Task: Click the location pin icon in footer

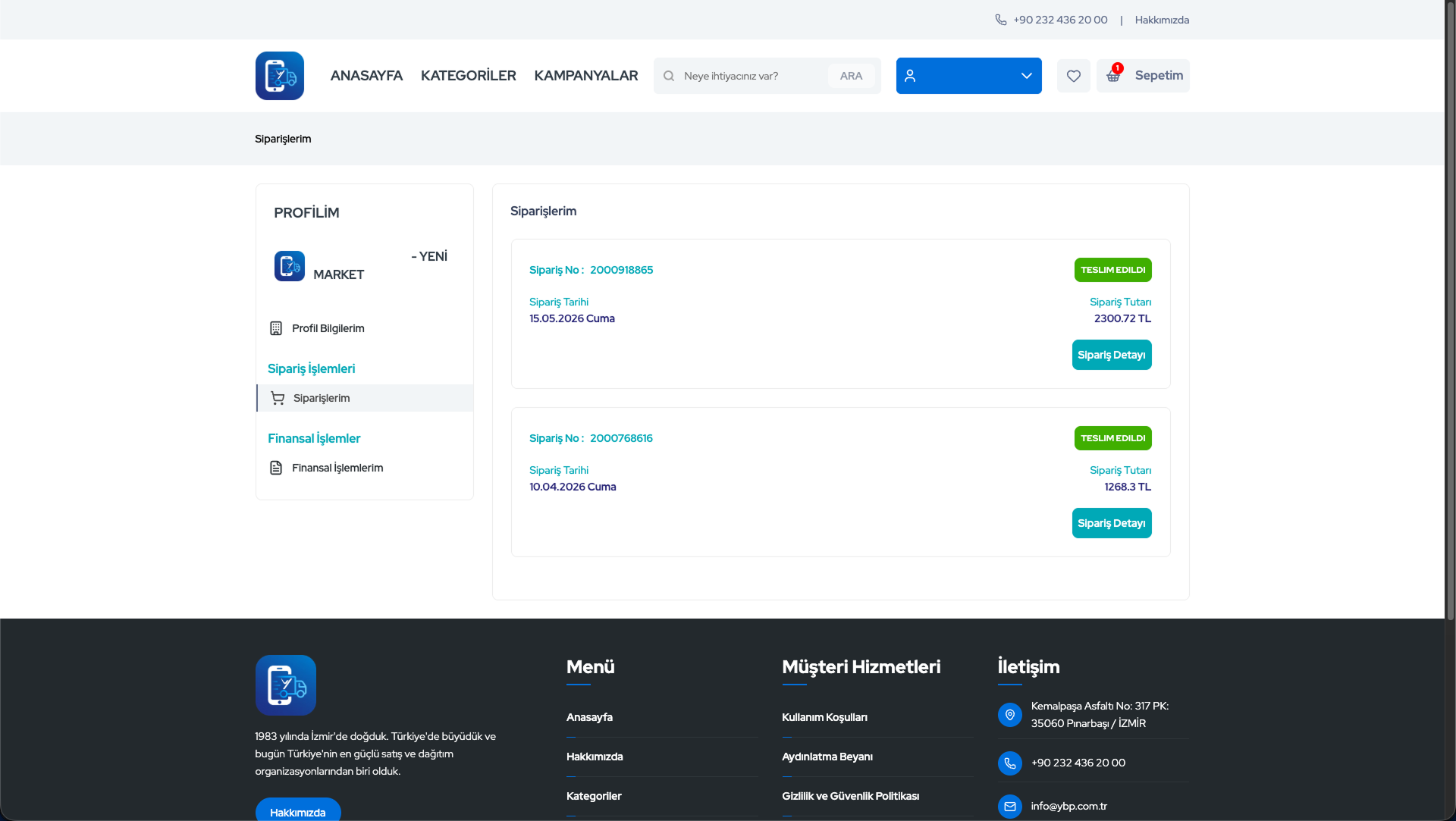Action: click(1010, 715)
